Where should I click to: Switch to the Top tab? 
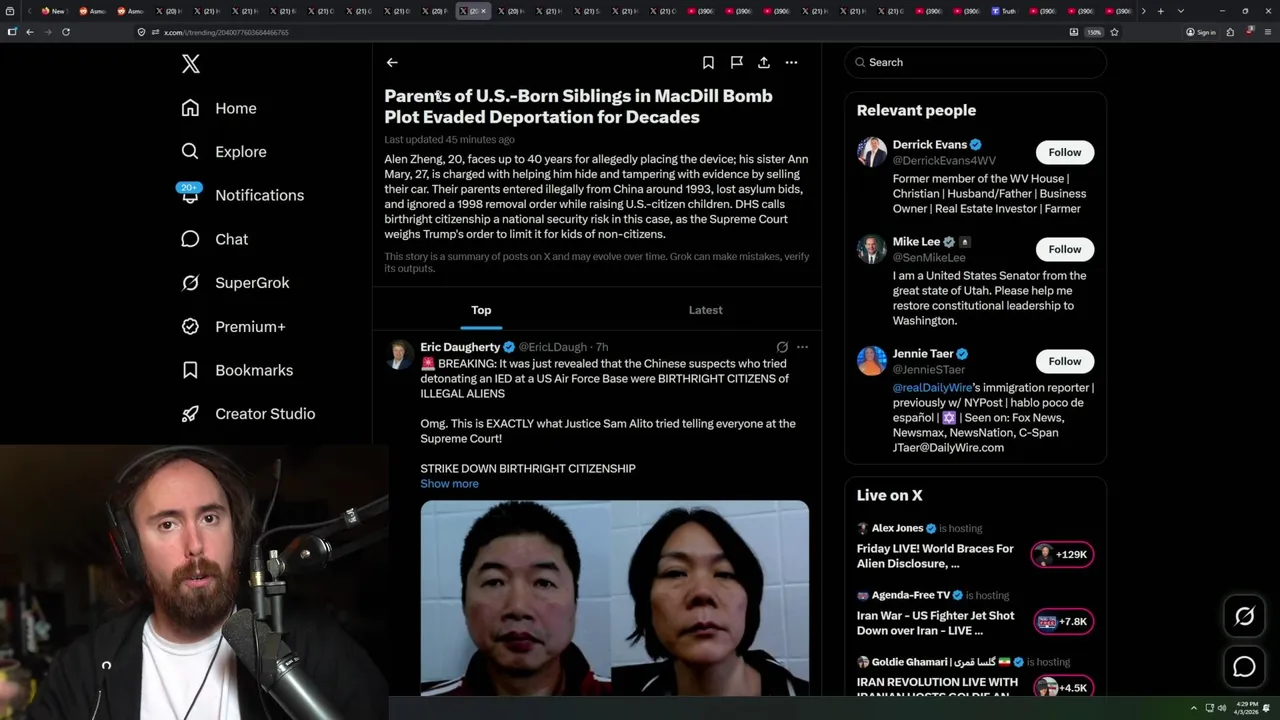tap(481, 310)
